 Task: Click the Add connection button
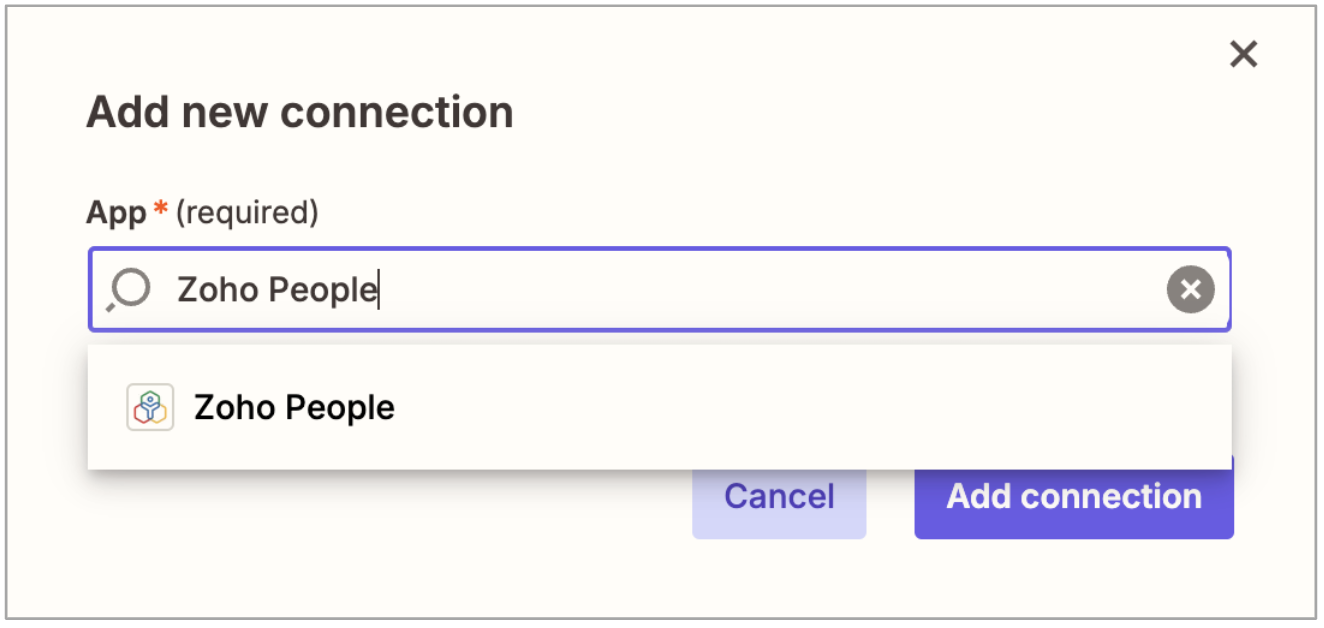(x=1073, y=497)
